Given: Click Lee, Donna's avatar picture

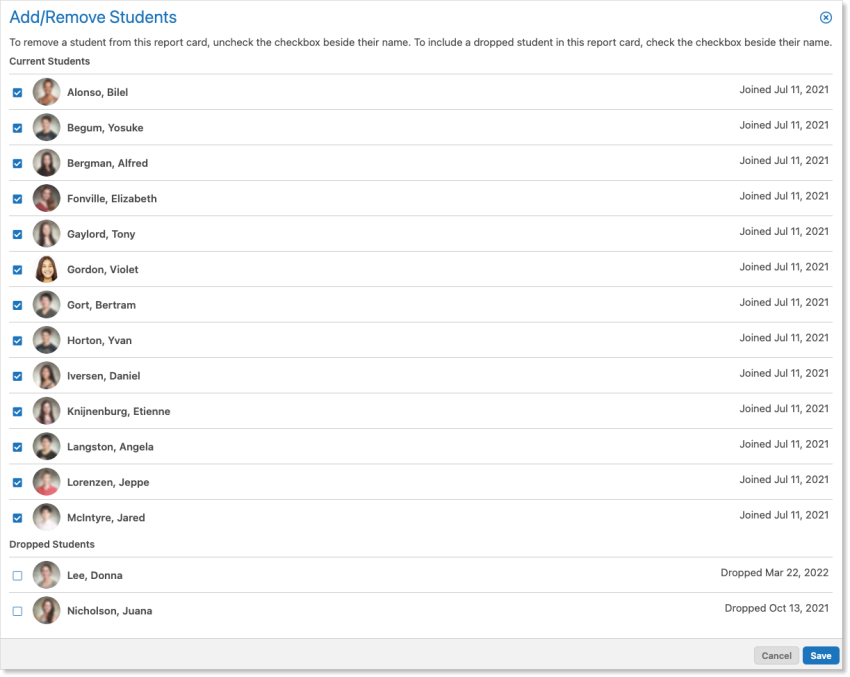Looking at the screenshot, I should pyautogui.click(x=46, y=575).
